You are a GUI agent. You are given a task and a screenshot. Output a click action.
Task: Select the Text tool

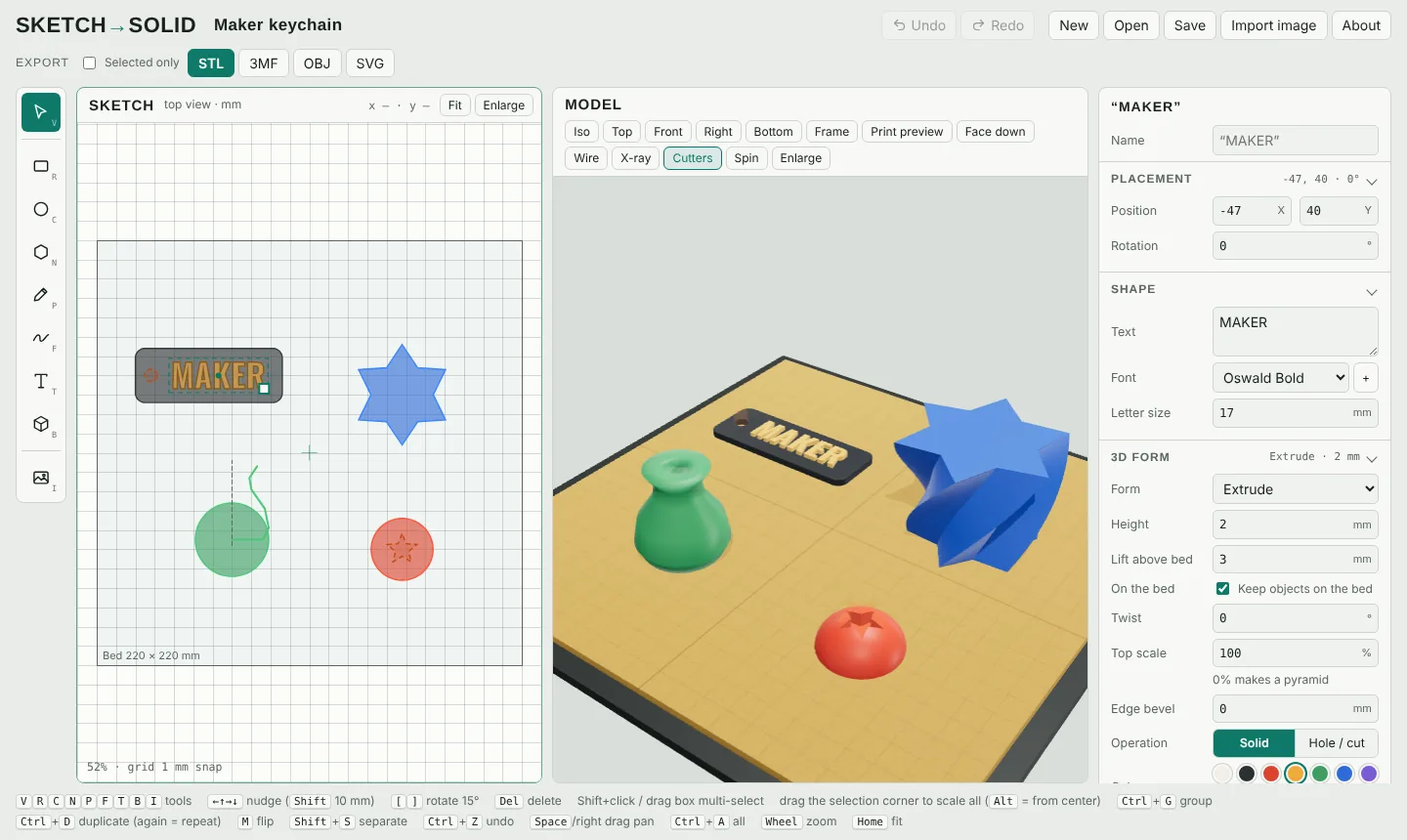pos(41,381)
